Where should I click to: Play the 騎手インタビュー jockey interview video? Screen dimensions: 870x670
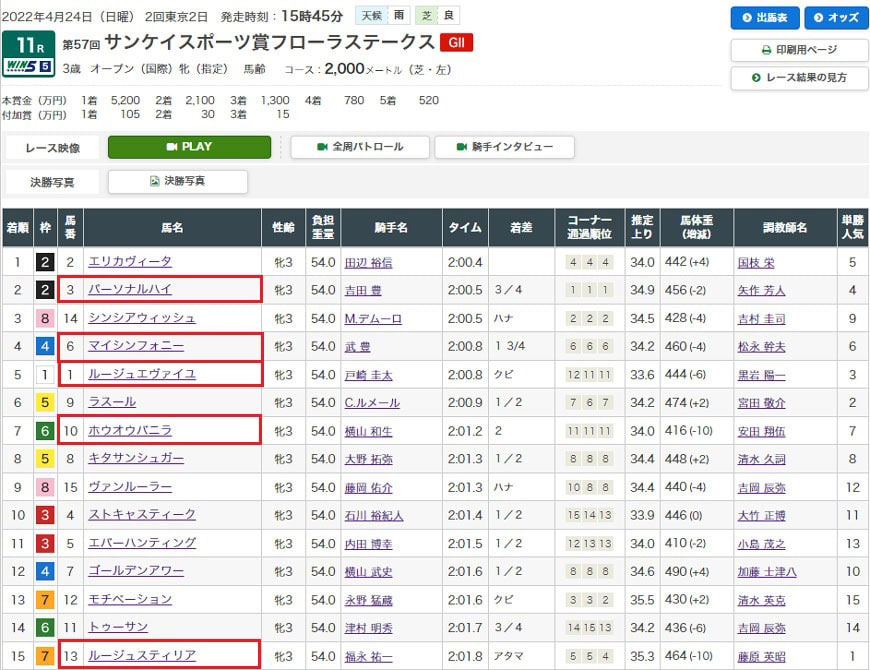click(x=504, y=147)
